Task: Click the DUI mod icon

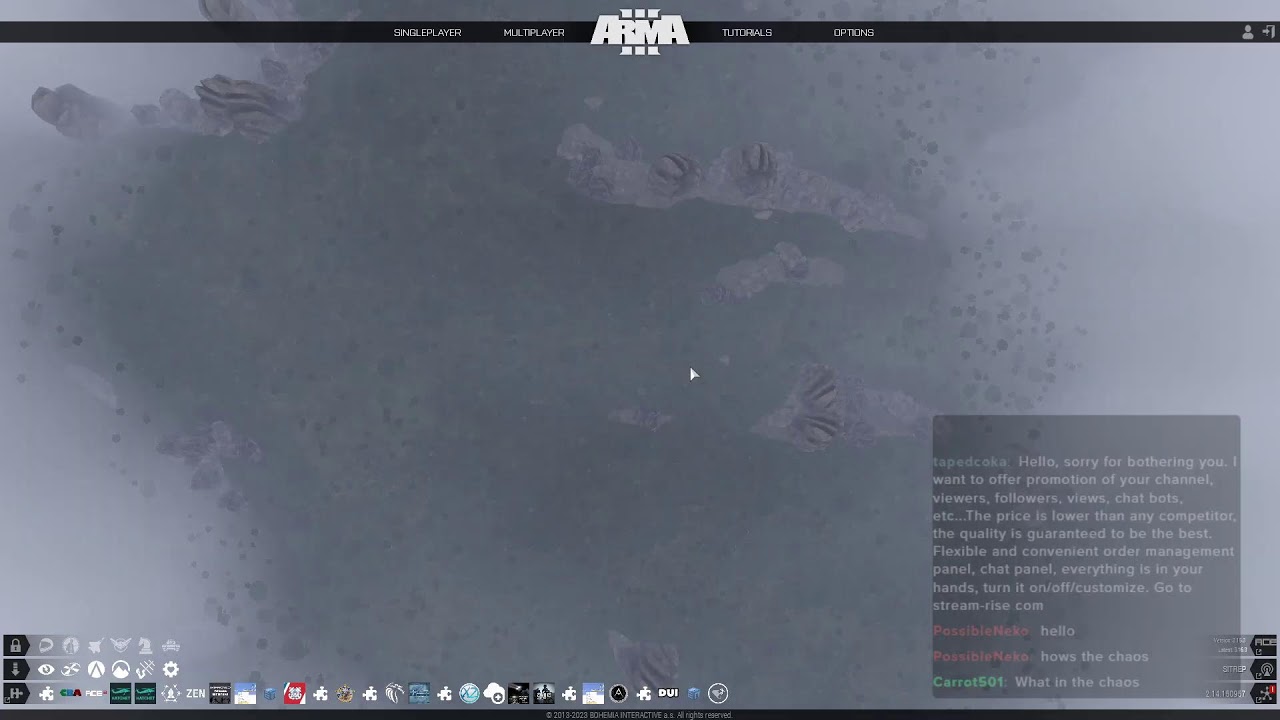Action: point(668,693)
